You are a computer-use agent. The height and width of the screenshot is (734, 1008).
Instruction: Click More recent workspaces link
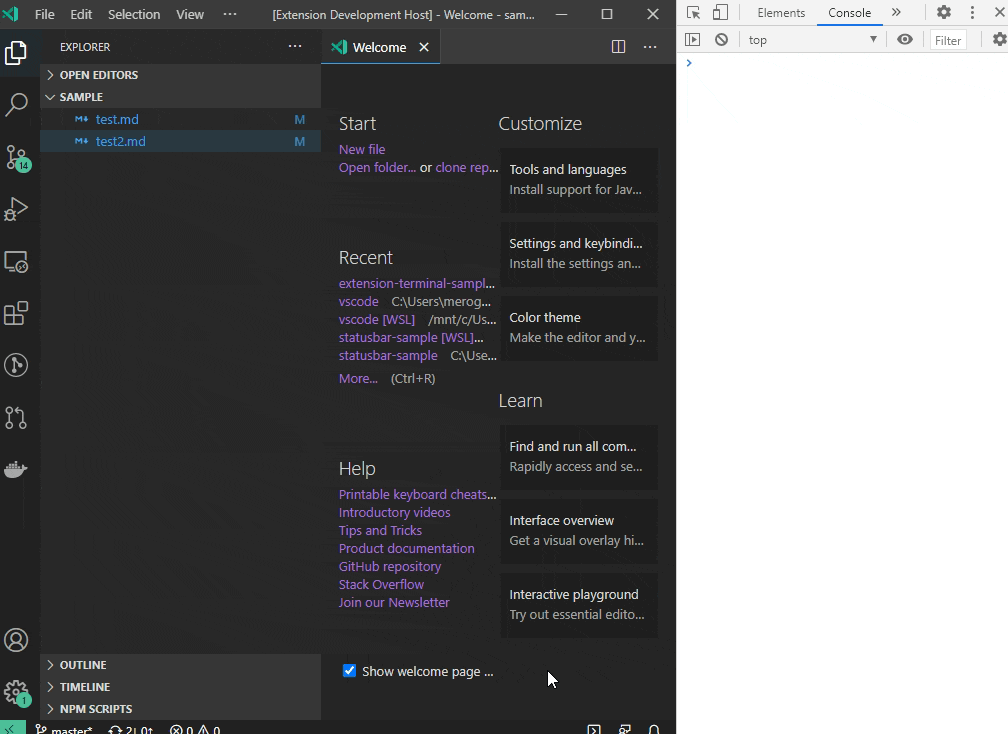click(x=358, y=379)
